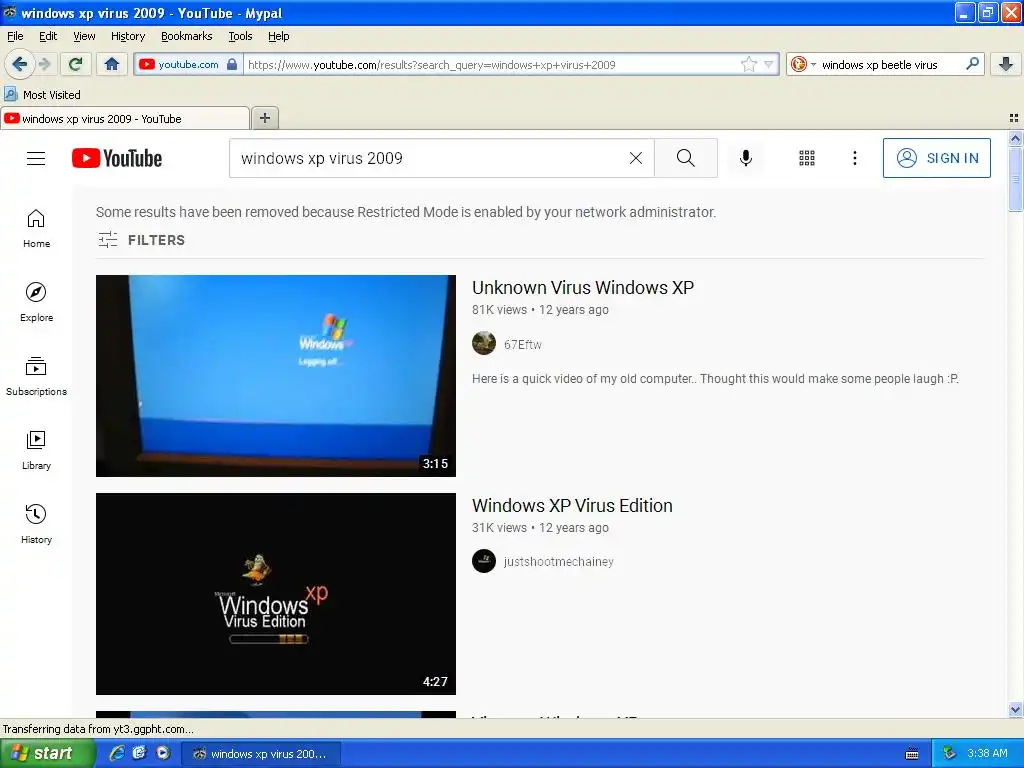This screenshot has height=768, width=1024.
Task: Click the browser address bar URL
Action: pyautogui.click(x=493, y=65)
